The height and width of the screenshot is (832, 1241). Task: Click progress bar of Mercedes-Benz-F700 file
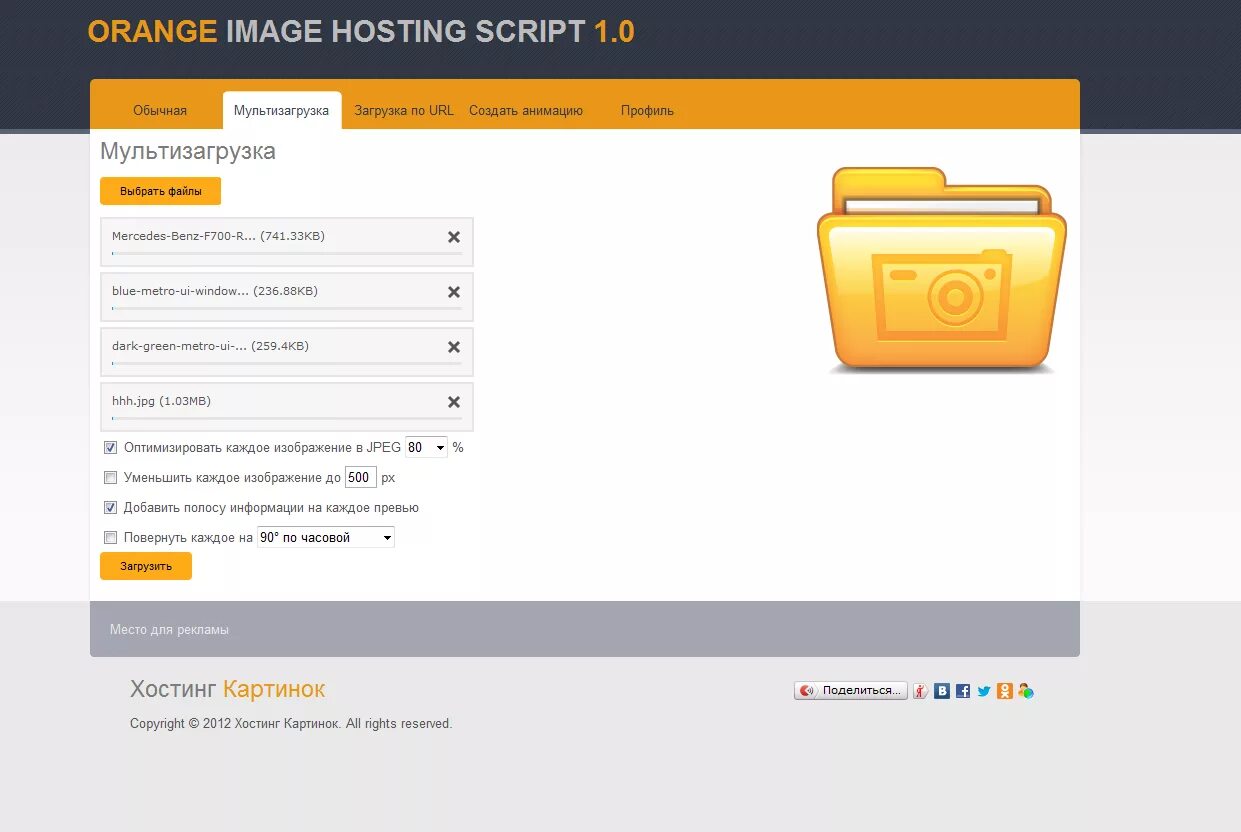(x=287, y=254)
